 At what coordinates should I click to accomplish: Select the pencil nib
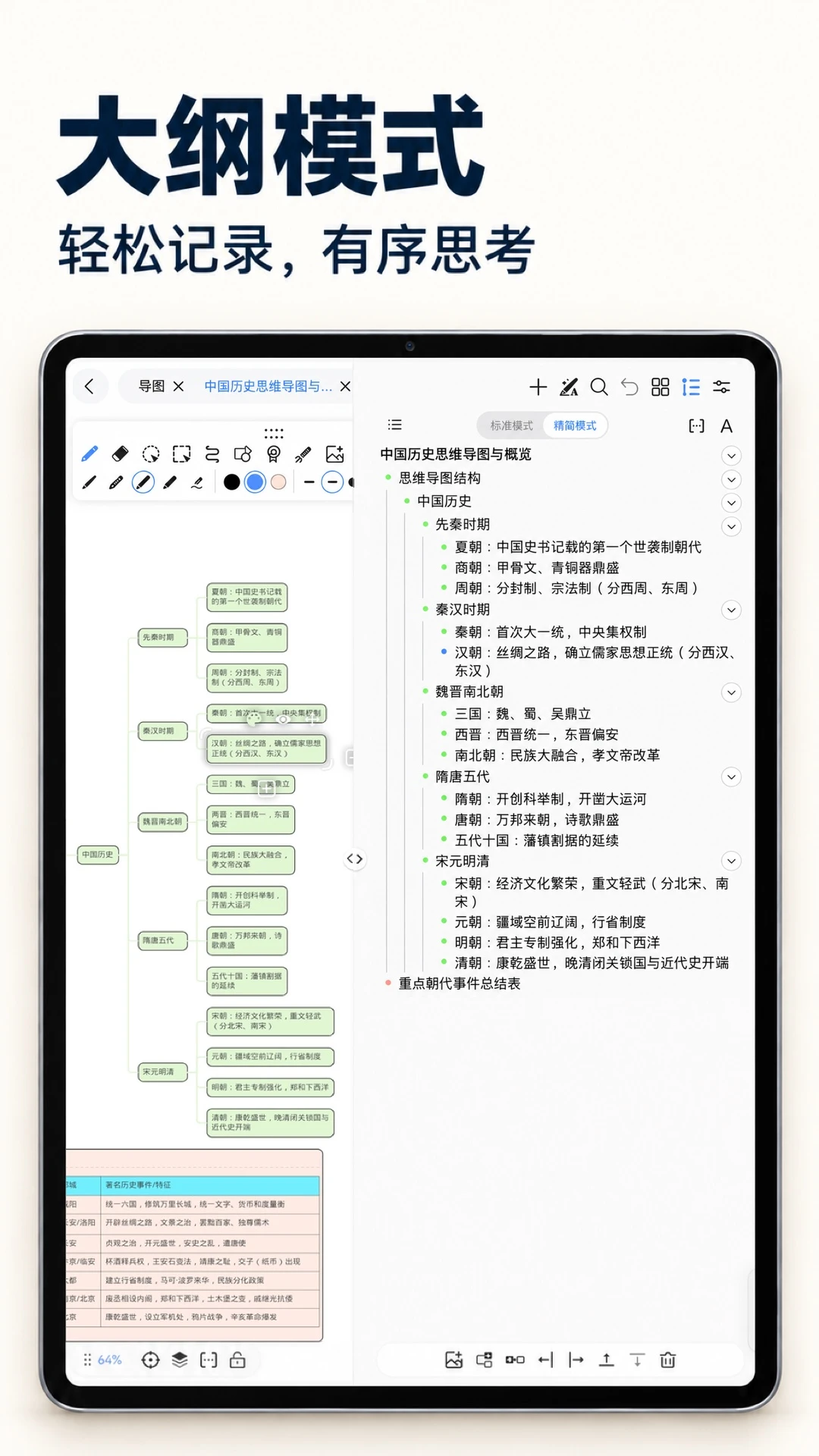tap(116, 482)
